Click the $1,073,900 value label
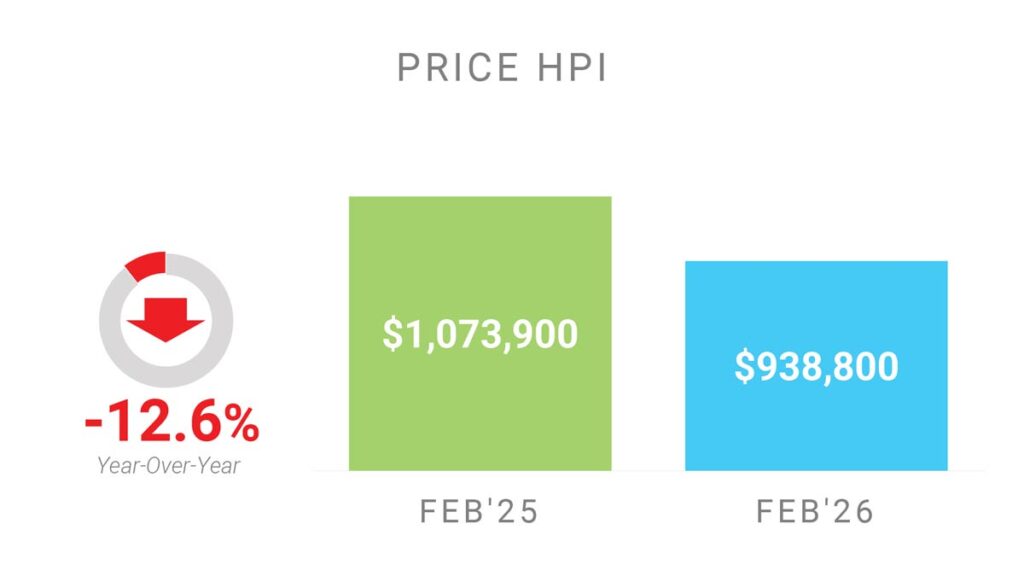Screen dimensions: 1024x576 click(480, 333)
